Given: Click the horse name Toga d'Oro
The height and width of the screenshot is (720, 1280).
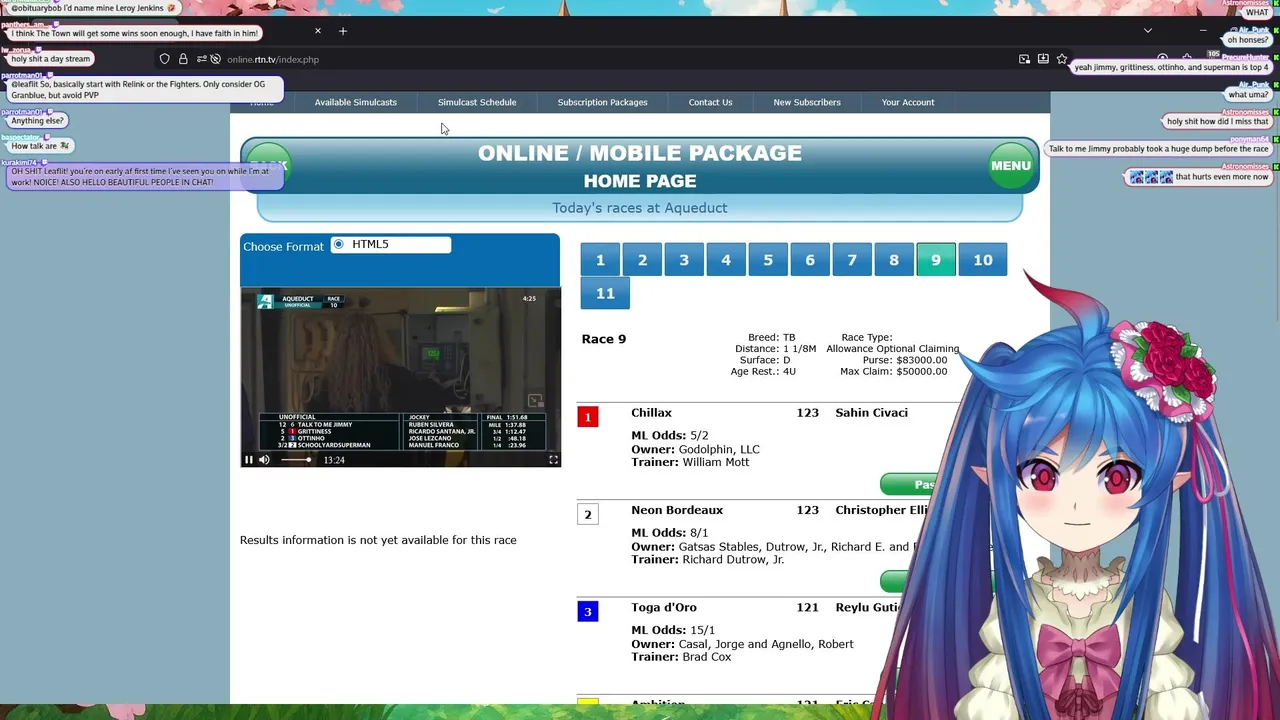Looking at the screenshot, I should 664,607.
